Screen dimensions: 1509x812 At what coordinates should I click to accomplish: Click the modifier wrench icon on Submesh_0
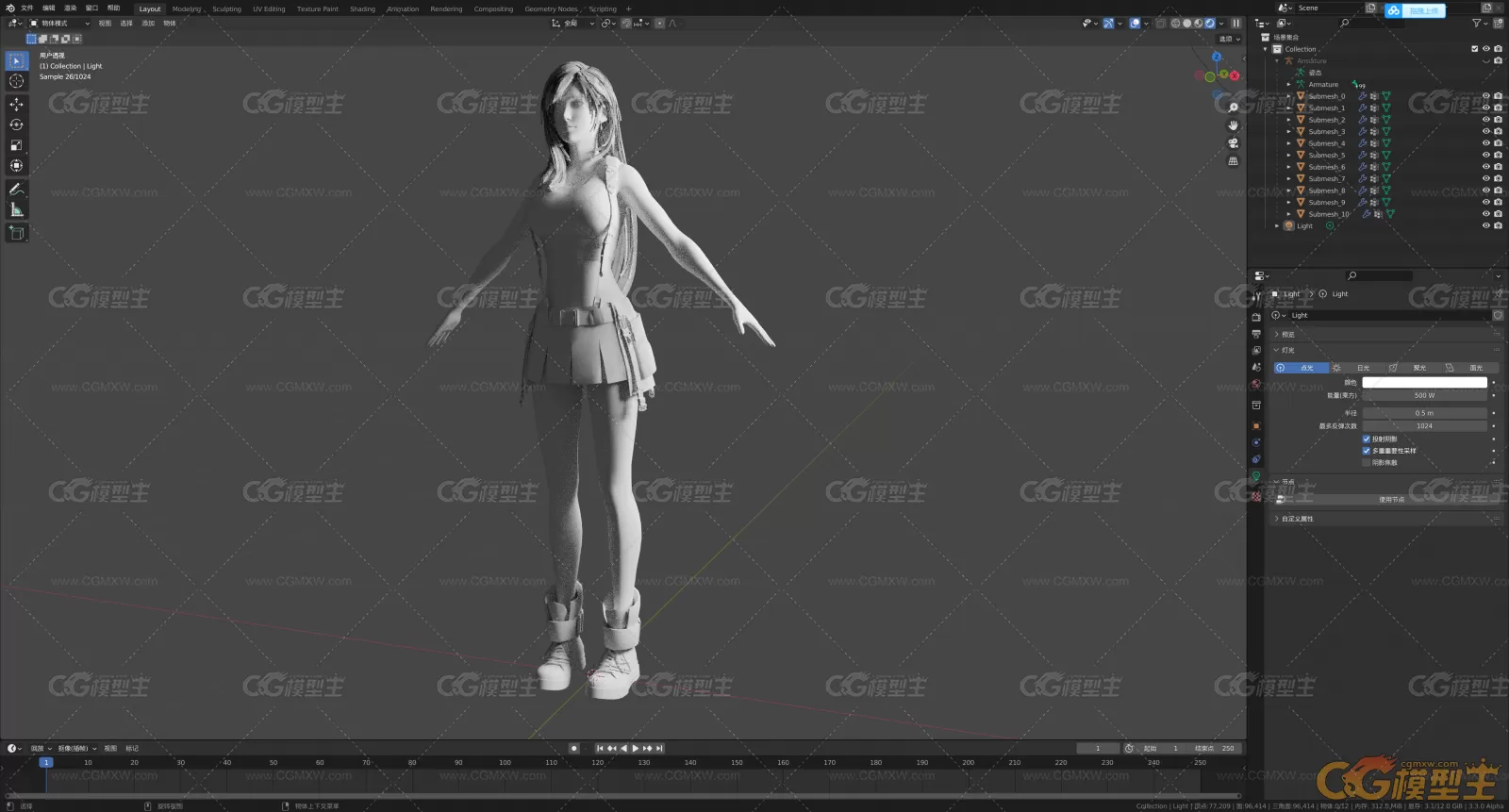pyautogui.click(x=1362, y=96)
